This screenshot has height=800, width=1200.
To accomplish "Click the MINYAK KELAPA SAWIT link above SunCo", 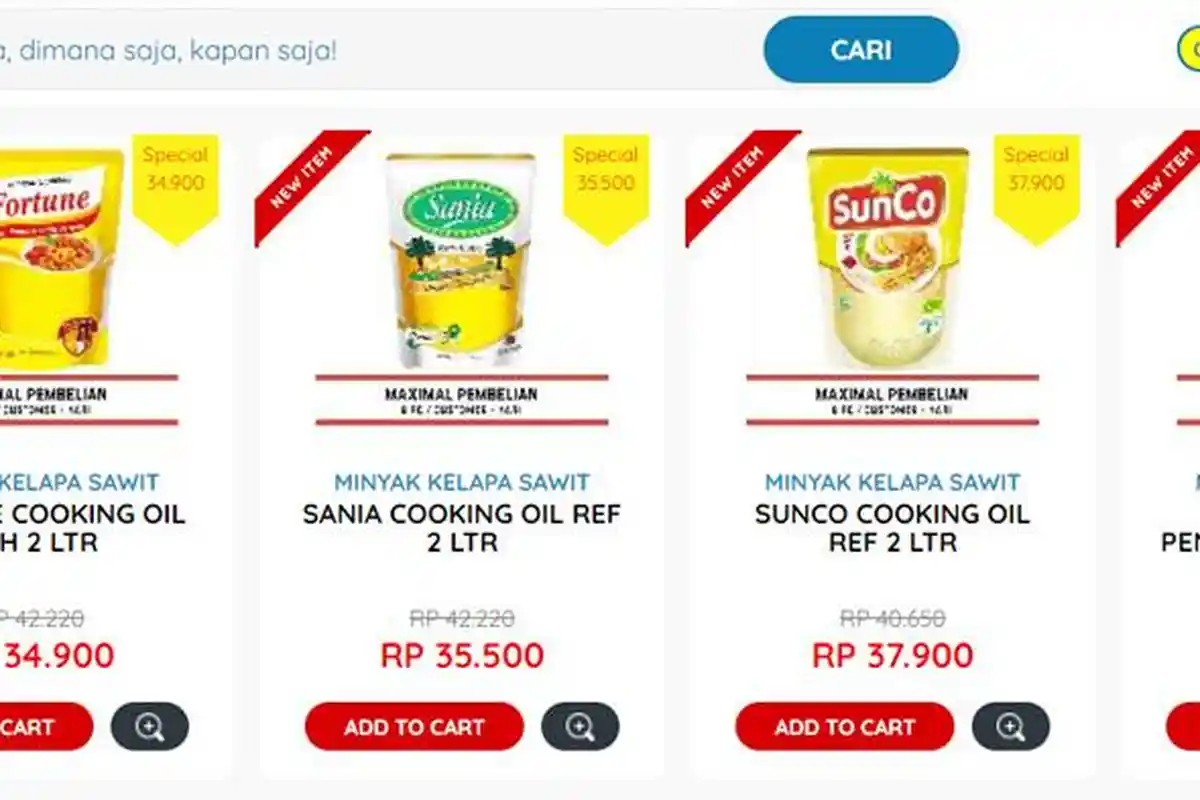I will pyautogui.click(x=891, y=481).
